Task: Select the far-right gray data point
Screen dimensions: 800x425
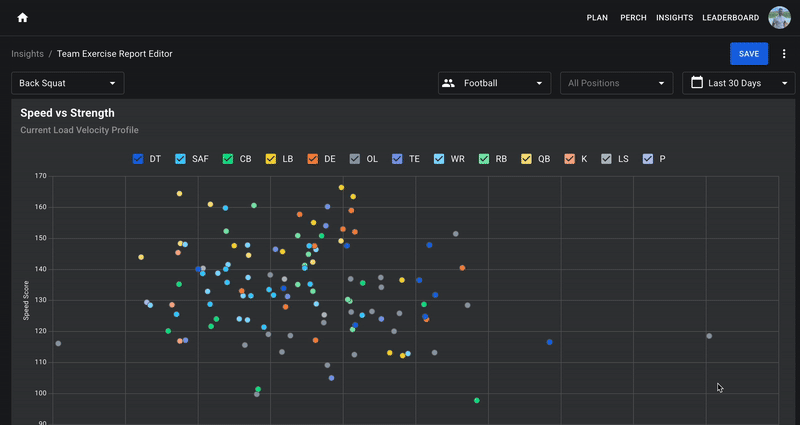Action: pyautogui.click(x=709, y=336)
